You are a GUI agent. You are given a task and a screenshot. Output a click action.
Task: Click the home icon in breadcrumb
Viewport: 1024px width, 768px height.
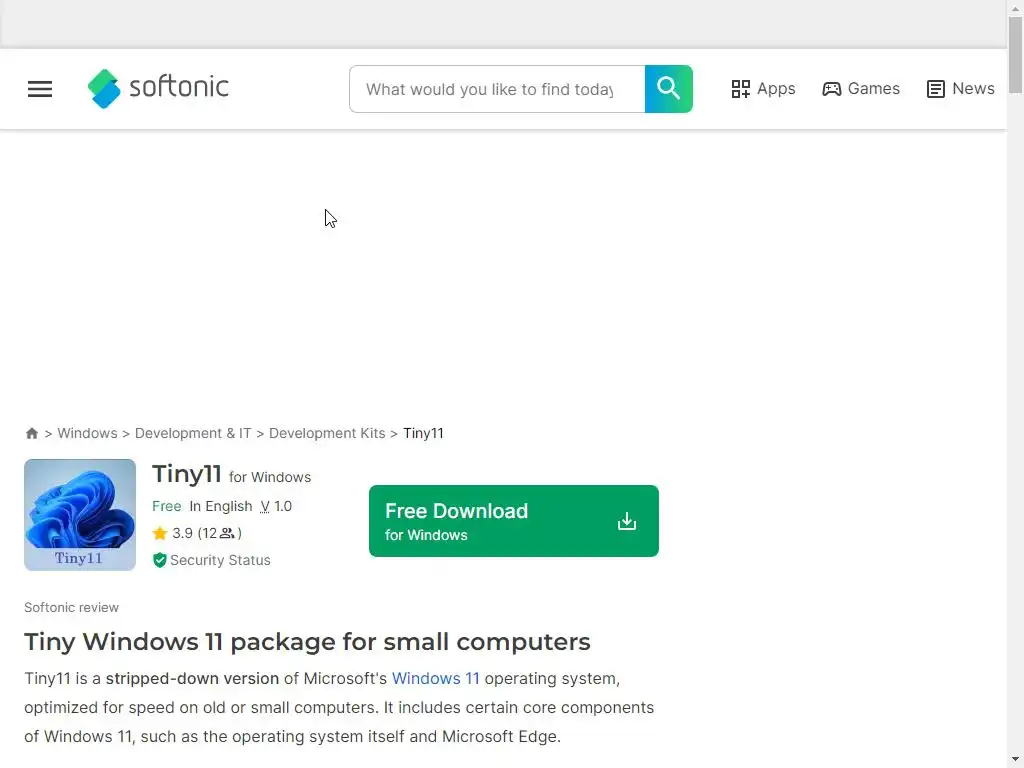pyautogui.click(x=31, y=433)
